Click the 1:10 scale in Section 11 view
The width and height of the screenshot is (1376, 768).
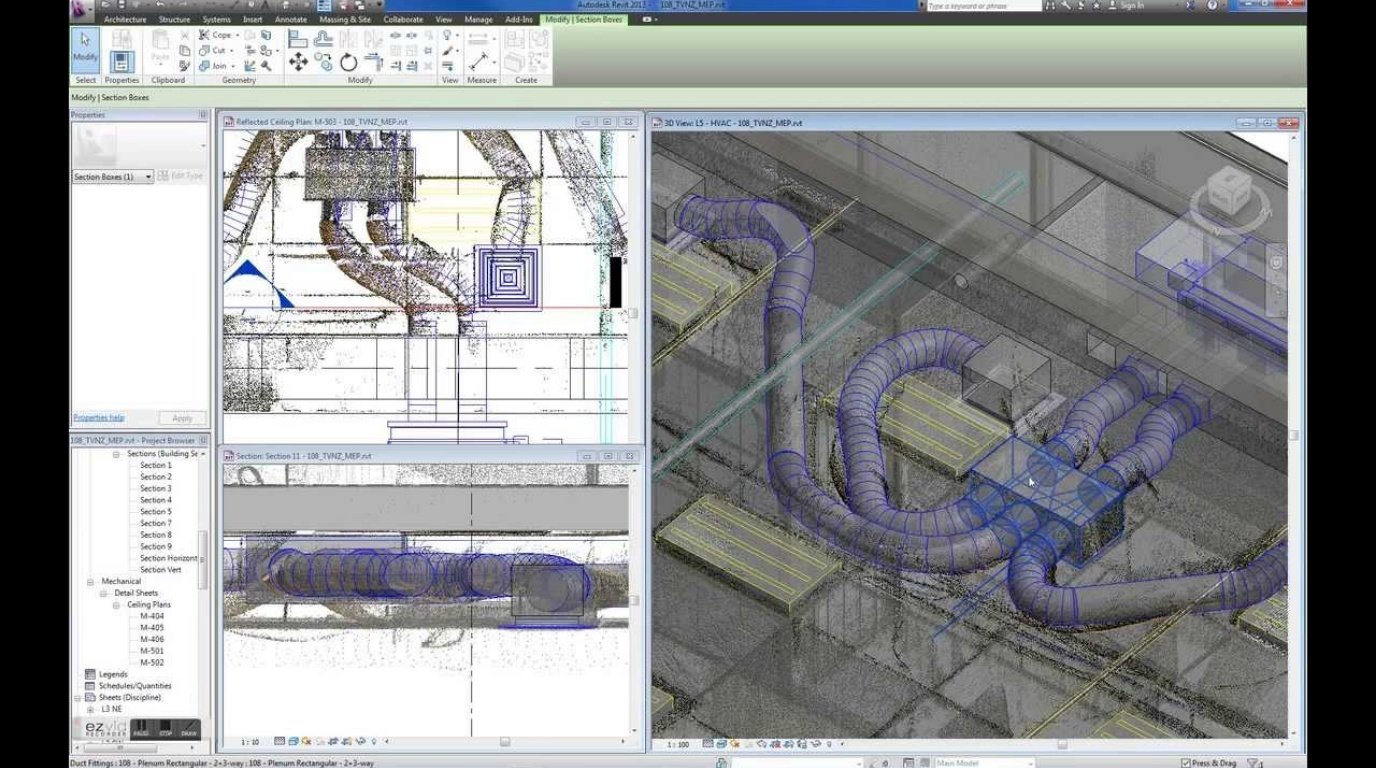pos(250,742)
